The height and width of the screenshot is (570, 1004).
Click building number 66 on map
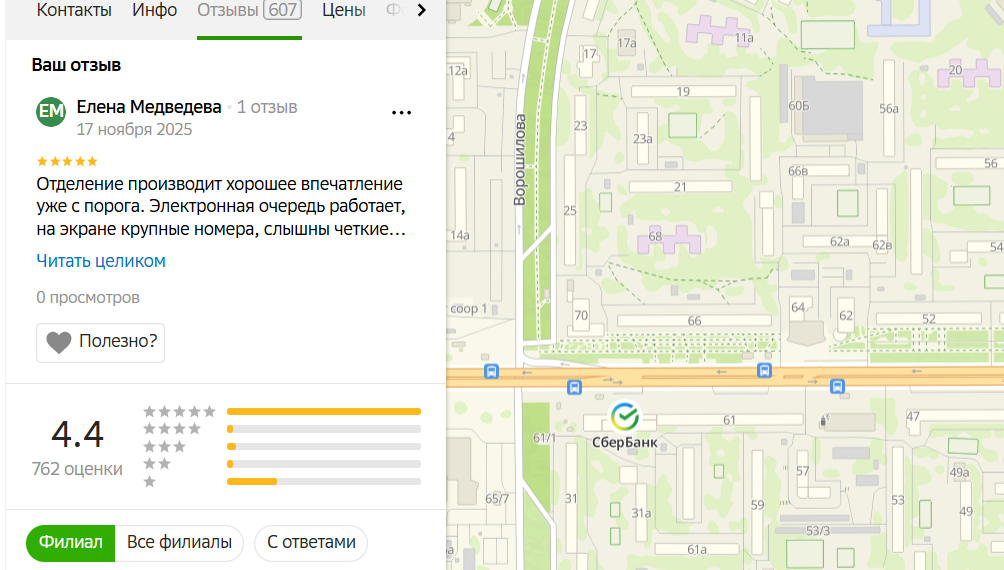[x=694, y=321]
